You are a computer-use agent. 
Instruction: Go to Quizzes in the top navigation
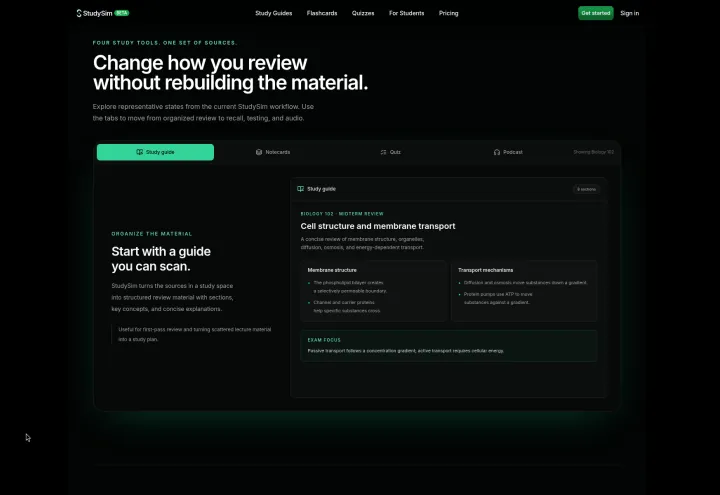[363, 13]
